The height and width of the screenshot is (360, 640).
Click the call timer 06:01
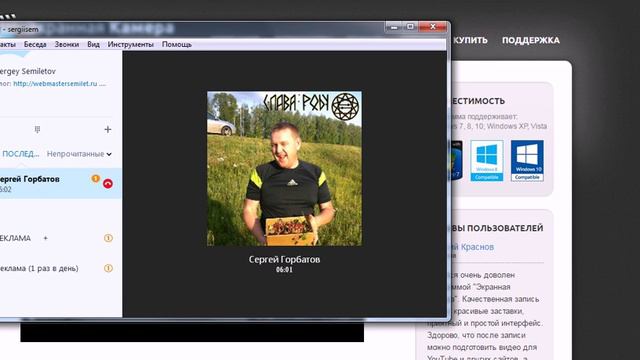(284, 270)
